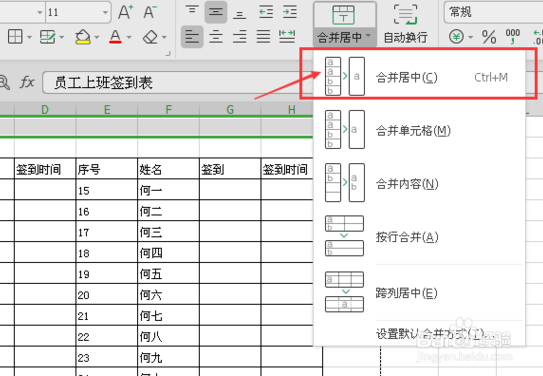Viewport: 543px width, 376px height.
Task: Open currency format dropdown arrow
Action: [x=471, y=37]
